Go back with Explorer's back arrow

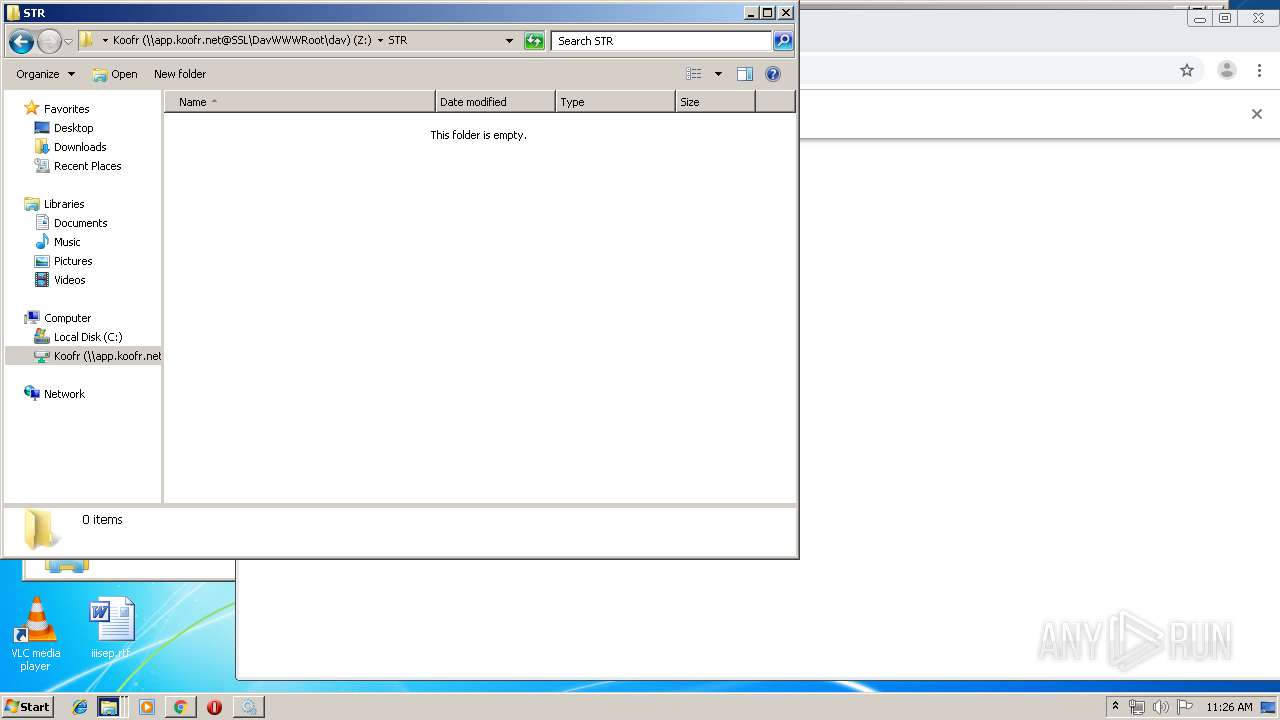(x=21, y=41)
